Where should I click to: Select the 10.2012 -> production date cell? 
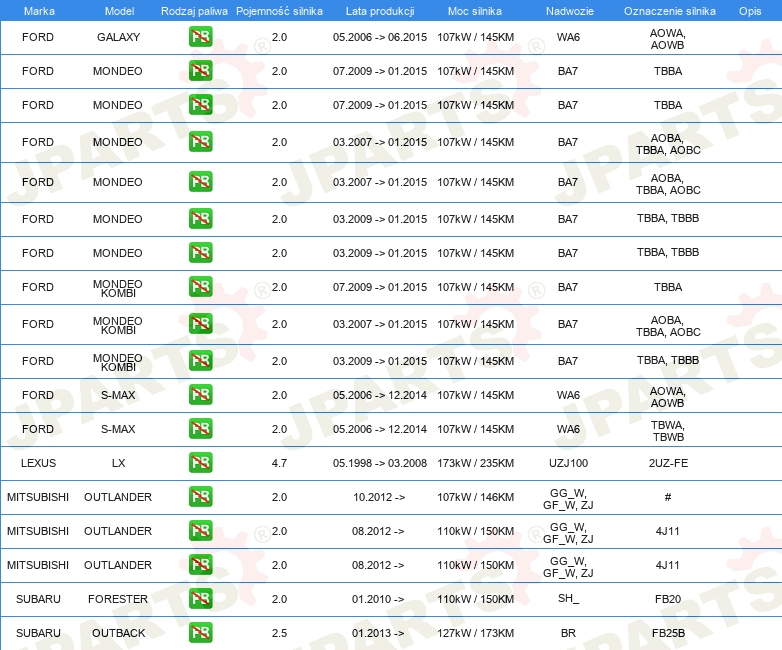pyautogui.click(x=379, y=497)
